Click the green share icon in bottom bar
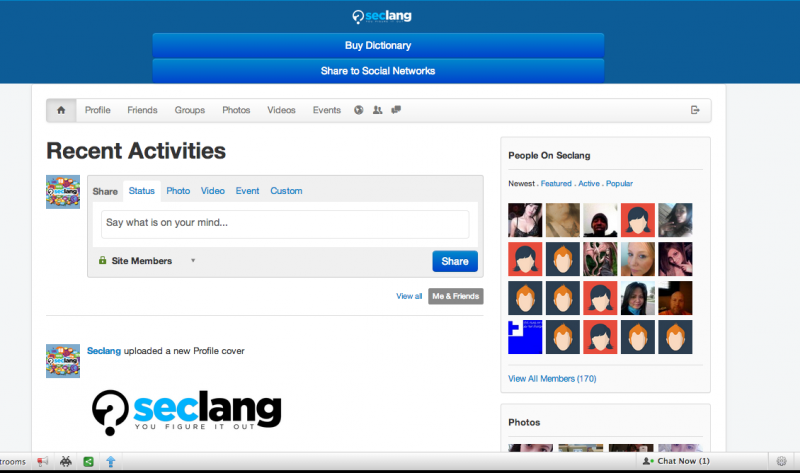The width and height of the screenshot is (800, 473). coord(88,462)
